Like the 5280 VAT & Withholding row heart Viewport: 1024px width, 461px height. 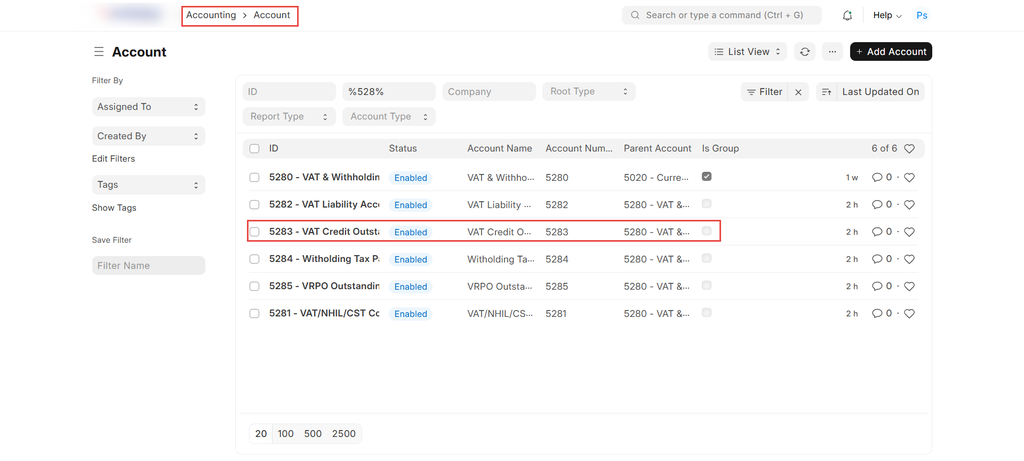pos(909,178)
